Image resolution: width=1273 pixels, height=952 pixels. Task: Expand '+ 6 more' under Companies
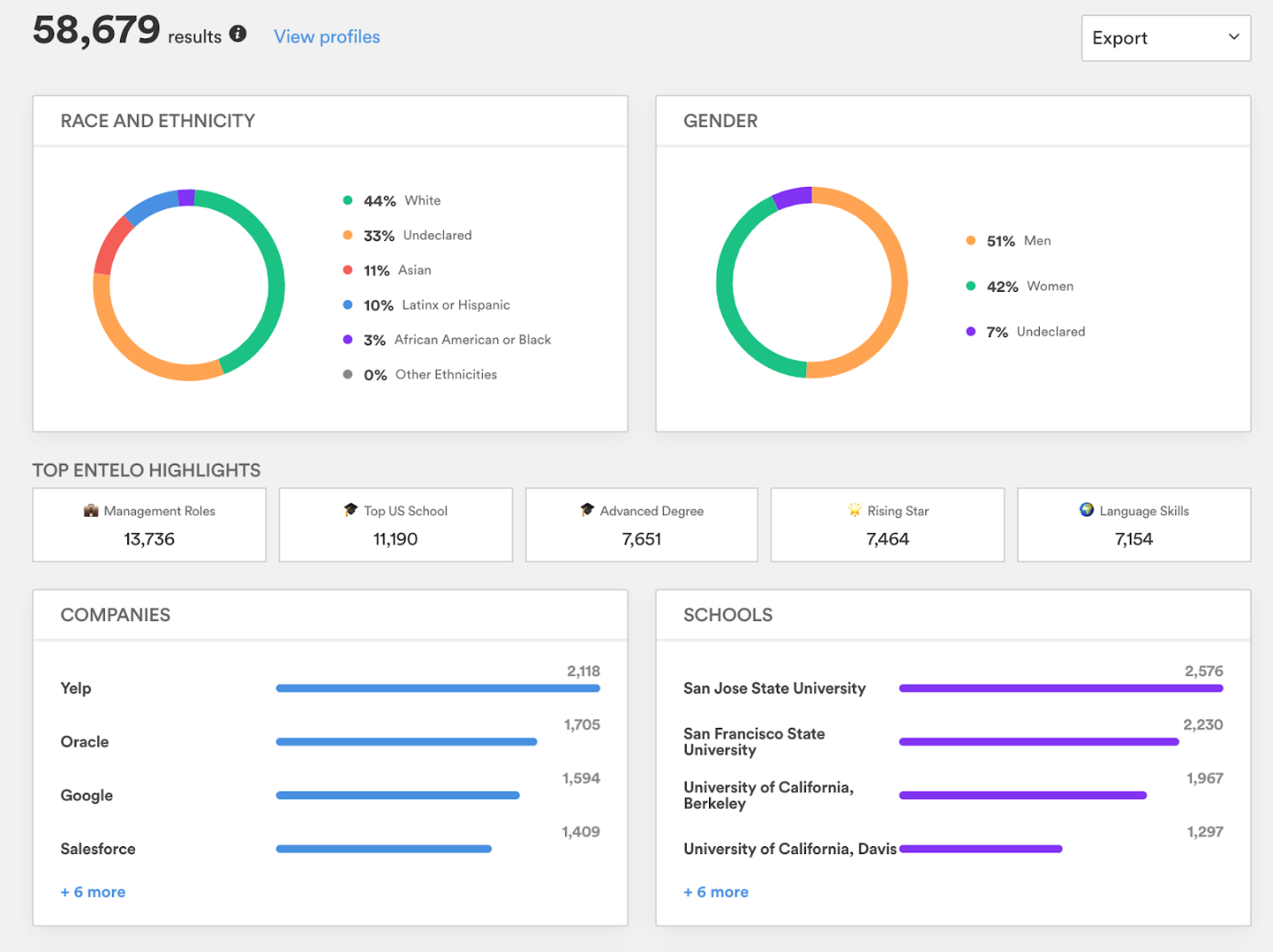(x=93, y=891)
